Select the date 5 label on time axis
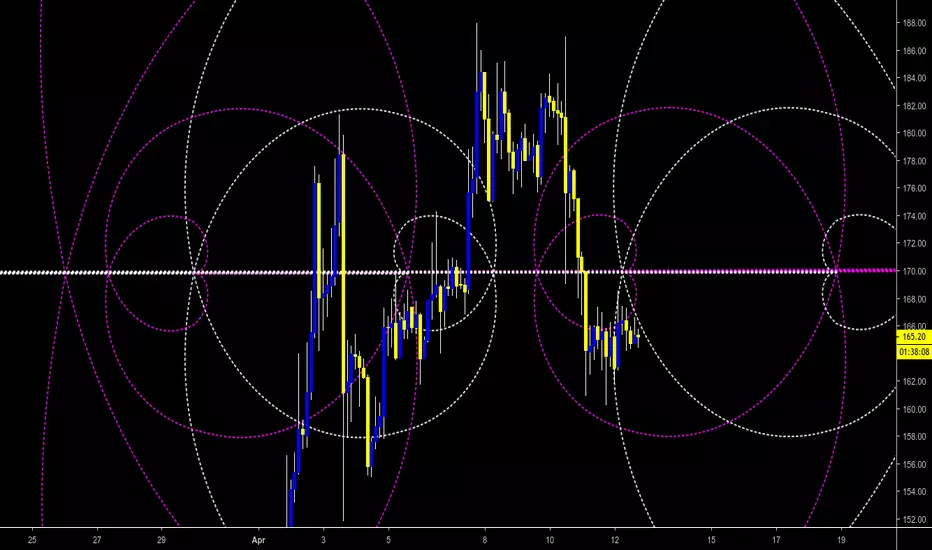 (x=388, y=540)
